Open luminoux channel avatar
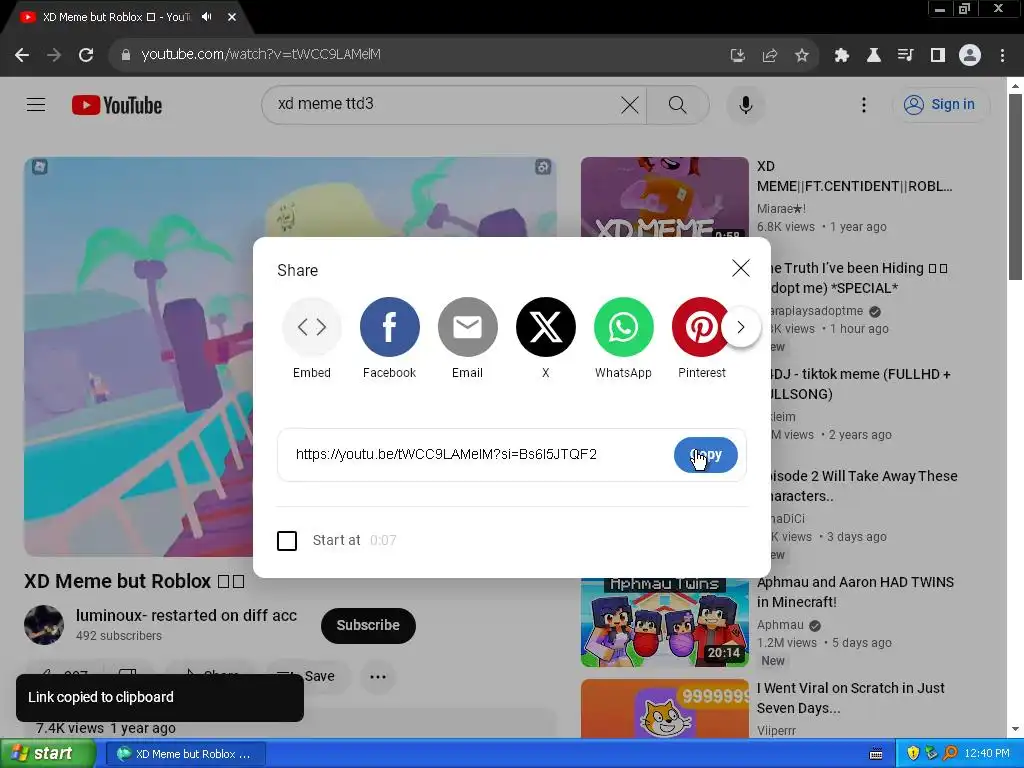Image resolution: width=1024 pixels, height=768 pixels. (44, 625)
